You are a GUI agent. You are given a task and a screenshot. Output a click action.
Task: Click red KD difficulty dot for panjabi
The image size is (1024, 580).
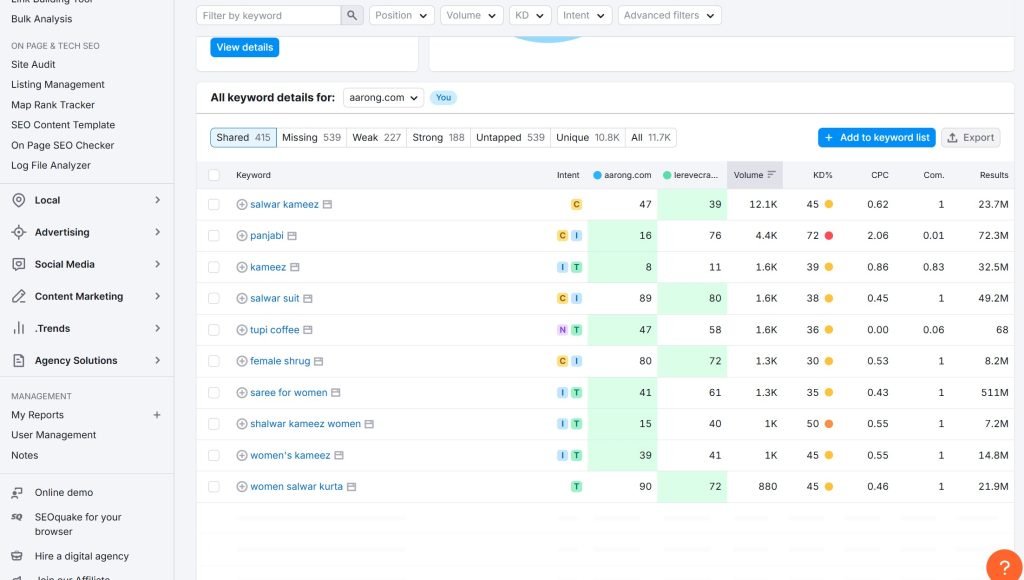click(828, 236)
